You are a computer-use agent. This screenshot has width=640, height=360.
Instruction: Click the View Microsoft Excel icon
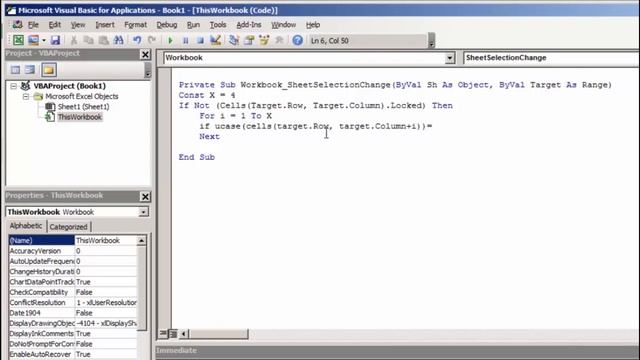click(18, 40)
